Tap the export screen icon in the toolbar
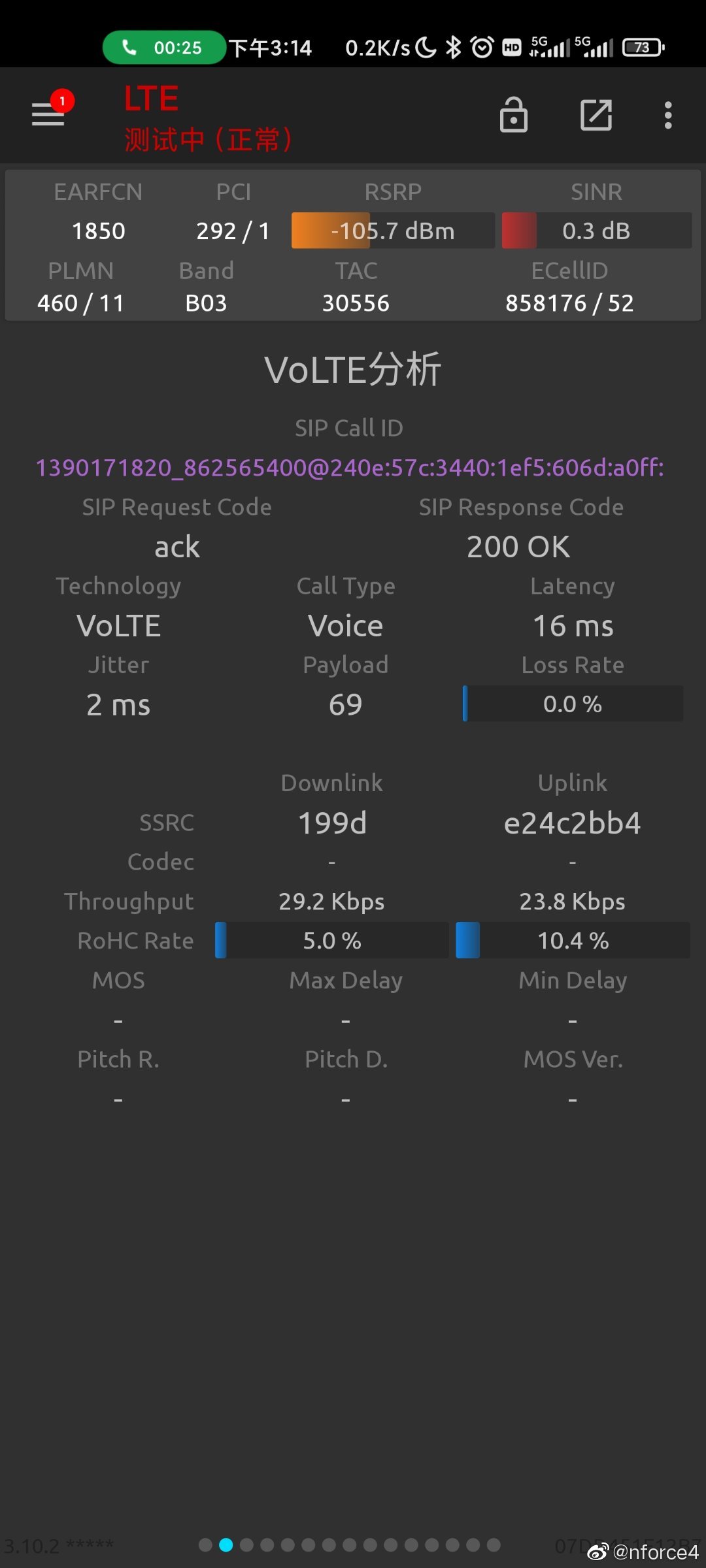The image size is (706, 1568). tap(596, 115)
